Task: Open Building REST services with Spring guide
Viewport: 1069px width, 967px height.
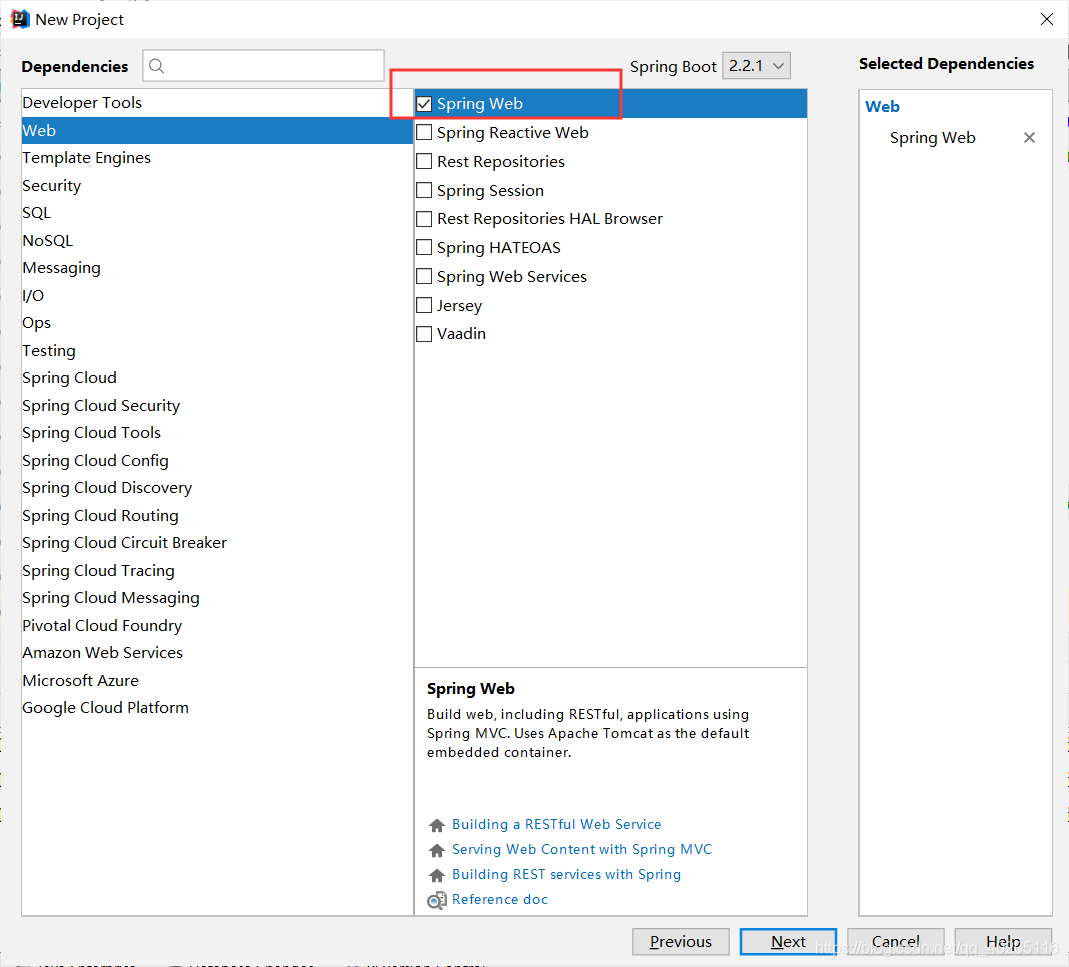Action: point(566,875)
